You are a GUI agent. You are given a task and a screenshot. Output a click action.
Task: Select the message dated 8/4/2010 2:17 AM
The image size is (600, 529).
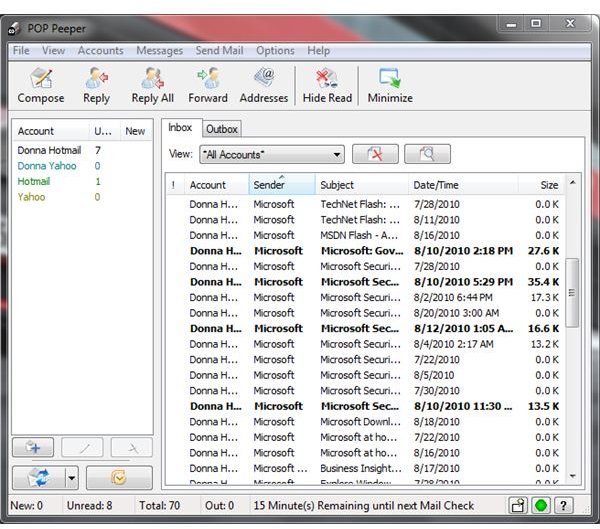366,344
